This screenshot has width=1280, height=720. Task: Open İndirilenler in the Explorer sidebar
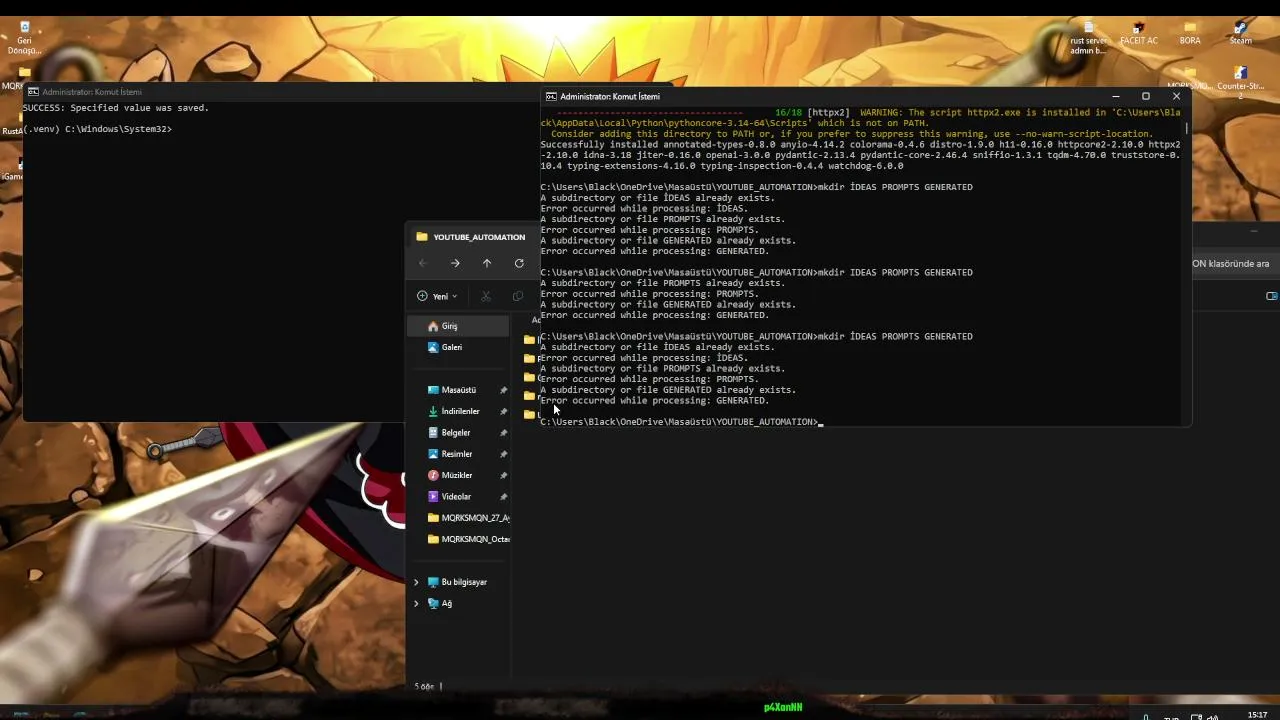click(x=459, y=411)
